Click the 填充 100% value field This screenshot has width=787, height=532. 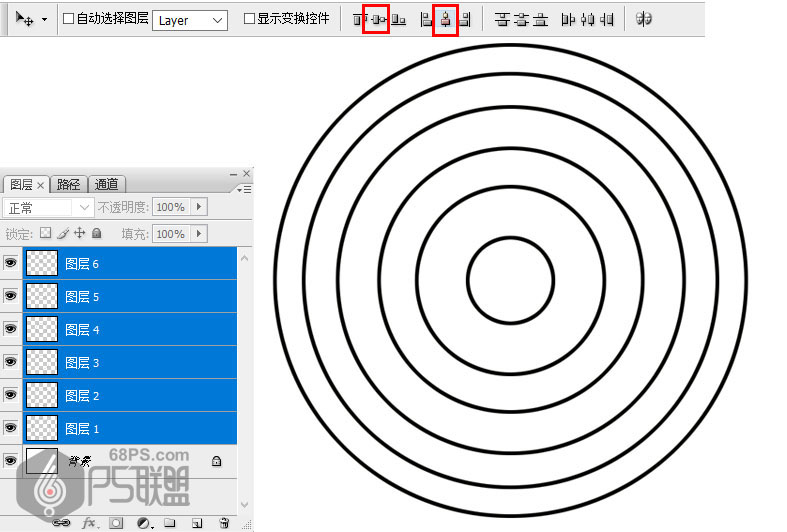click(x=171, y=234)
